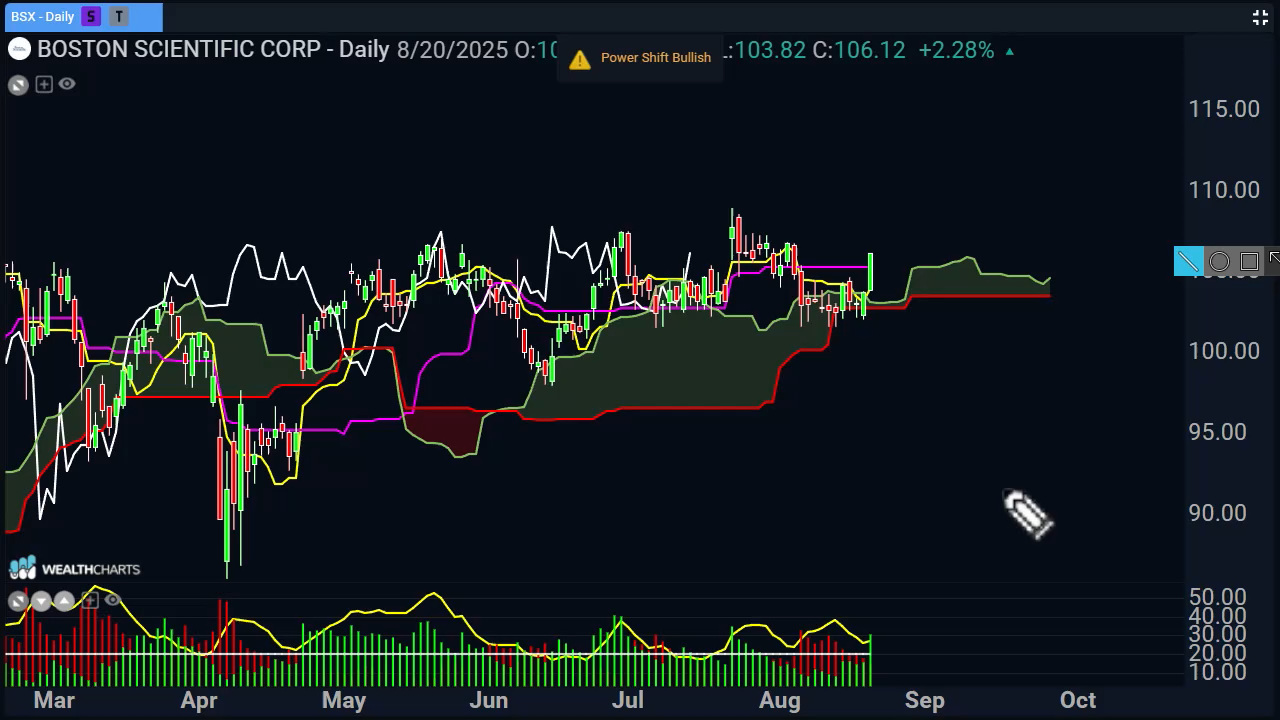Click the 115.00 price axis label
Image resolution: width=1280 pixels, height=720 pixels.
tap(1224, 109)
